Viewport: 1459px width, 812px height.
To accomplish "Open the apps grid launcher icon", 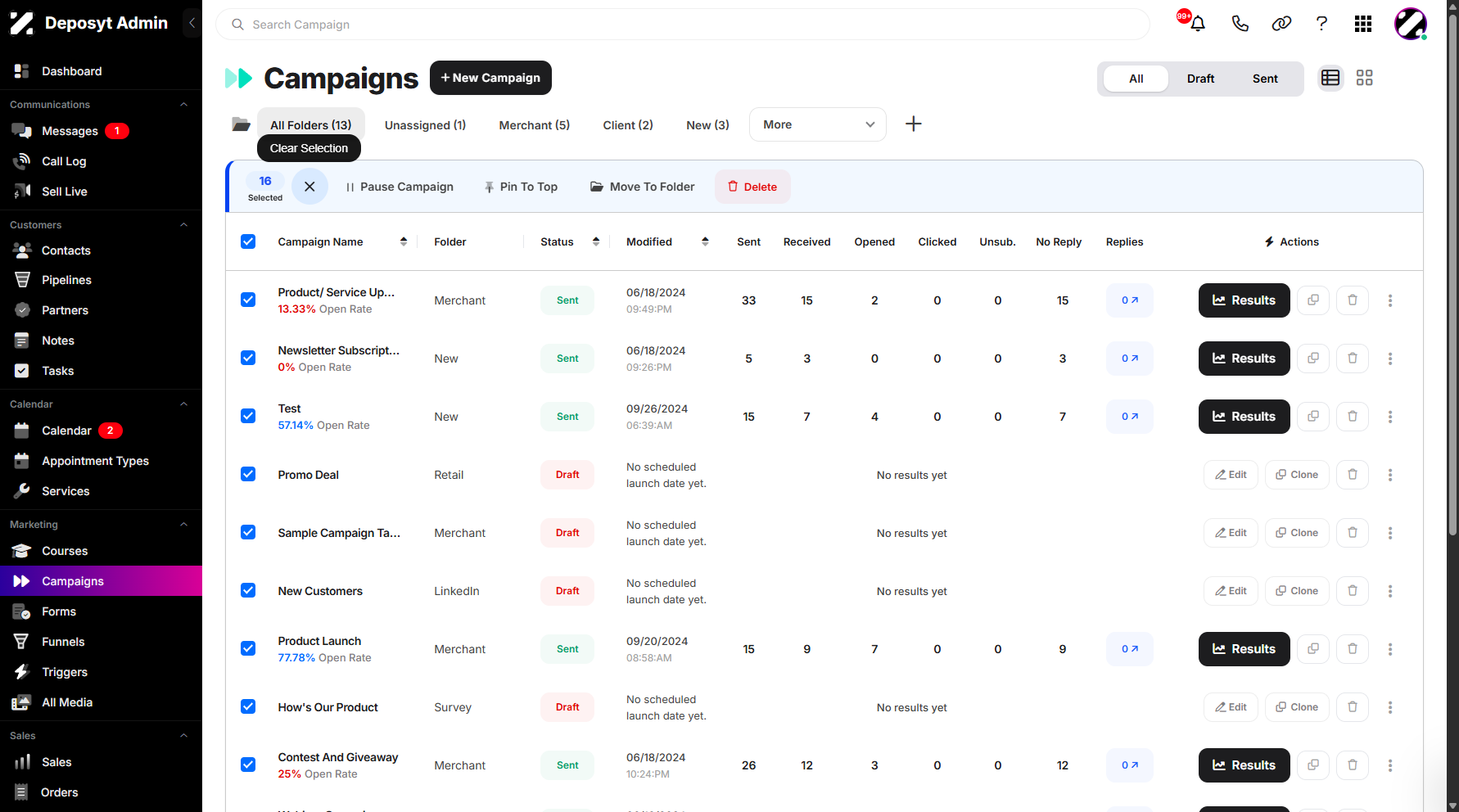I will pos(1363,24).
